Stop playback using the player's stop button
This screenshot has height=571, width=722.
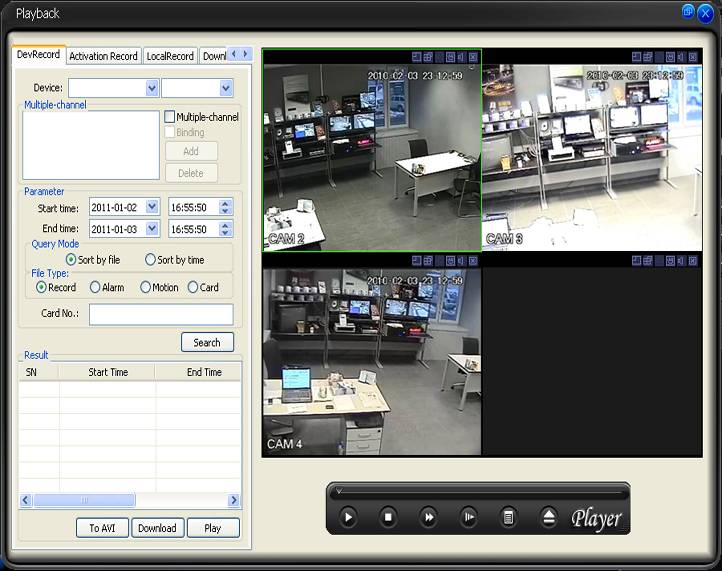pyautogui.click(x=388, y=517)
